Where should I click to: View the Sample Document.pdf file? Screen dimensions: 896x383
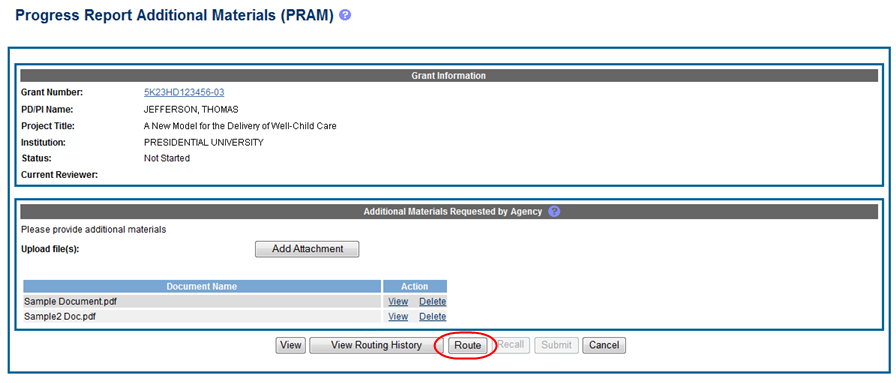click(x=398, y=302)
